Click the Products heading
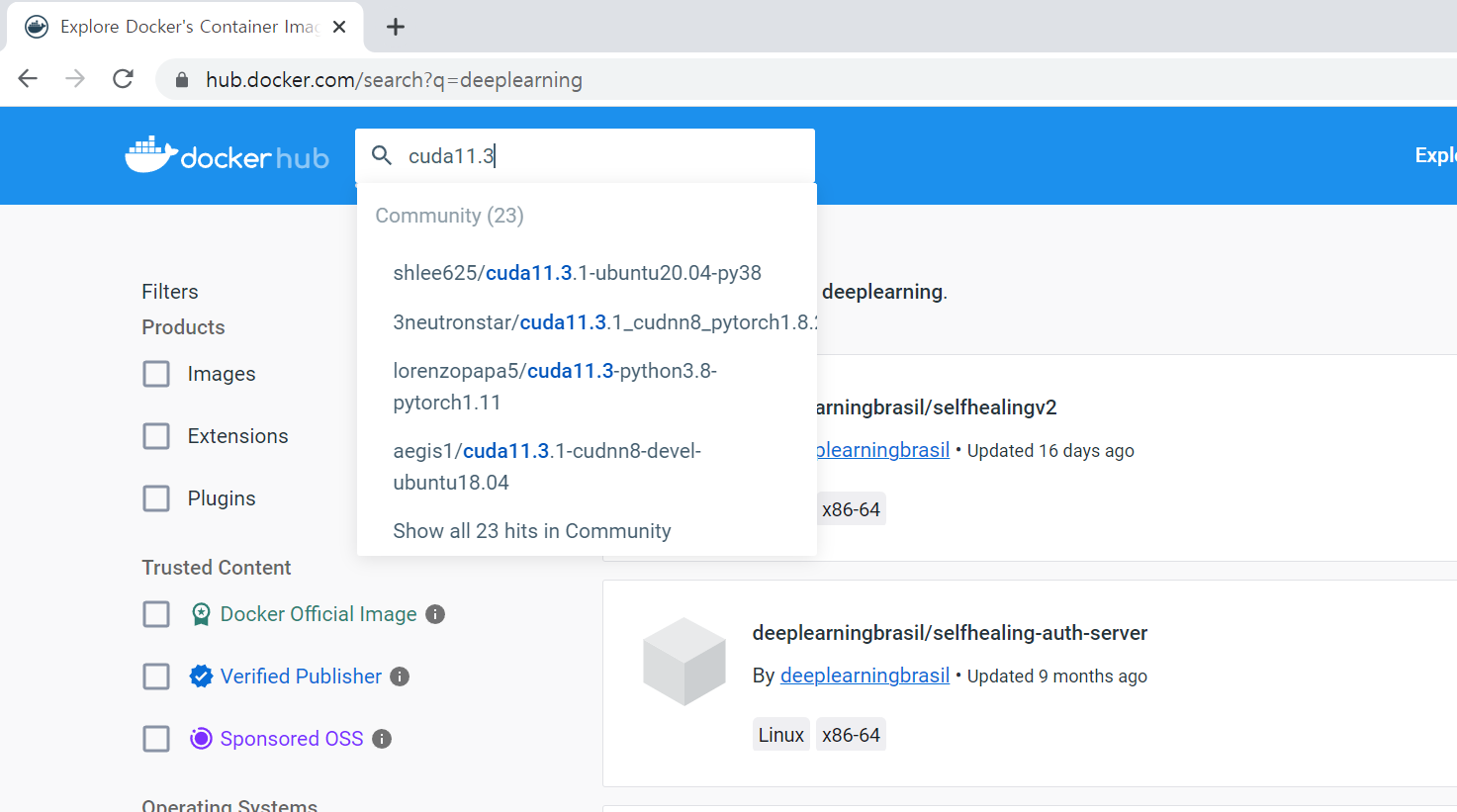 click(x=183, y=327)
